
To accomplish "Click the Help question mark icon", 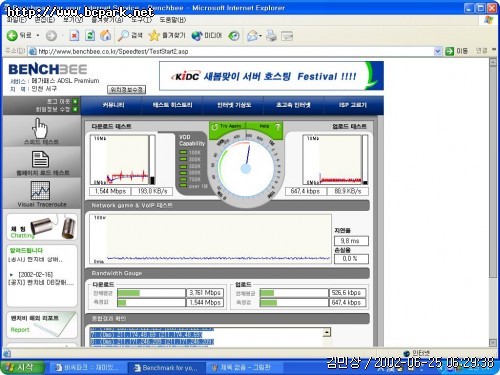I will click(277, 127).
